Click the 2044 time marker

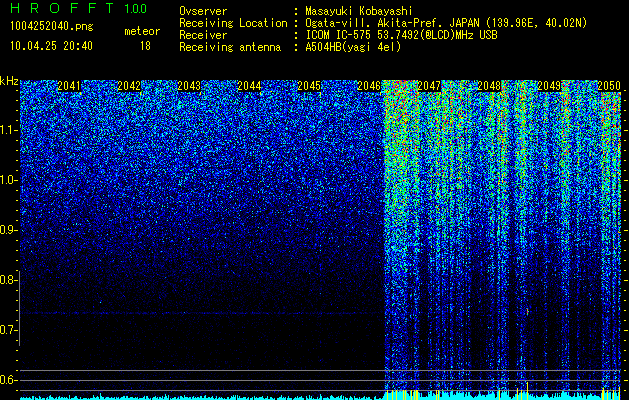coord(249,86)
